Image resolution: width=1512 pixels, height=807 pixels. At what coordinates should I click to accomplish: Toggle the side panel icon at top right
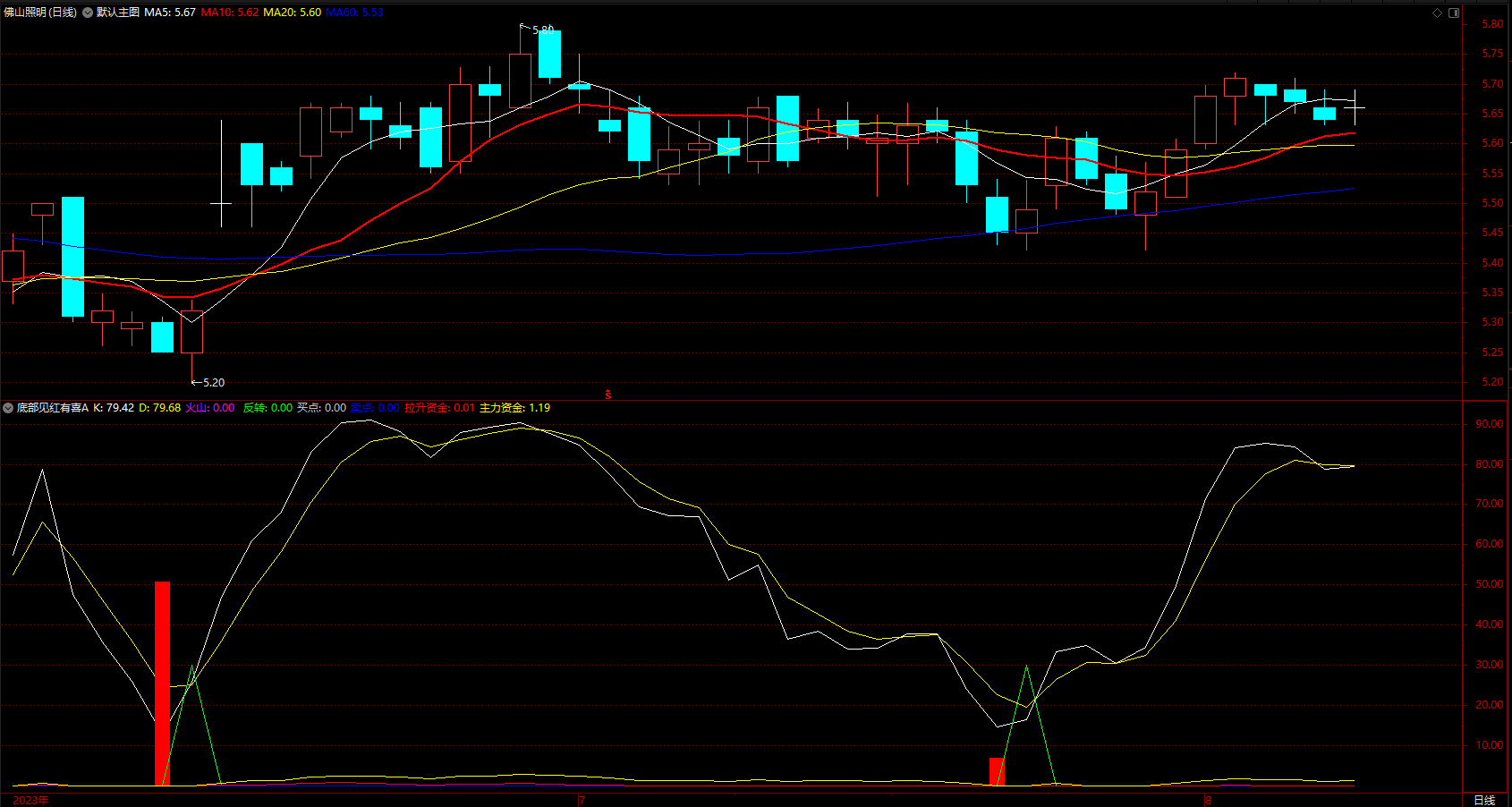(x=1454, y=13)
